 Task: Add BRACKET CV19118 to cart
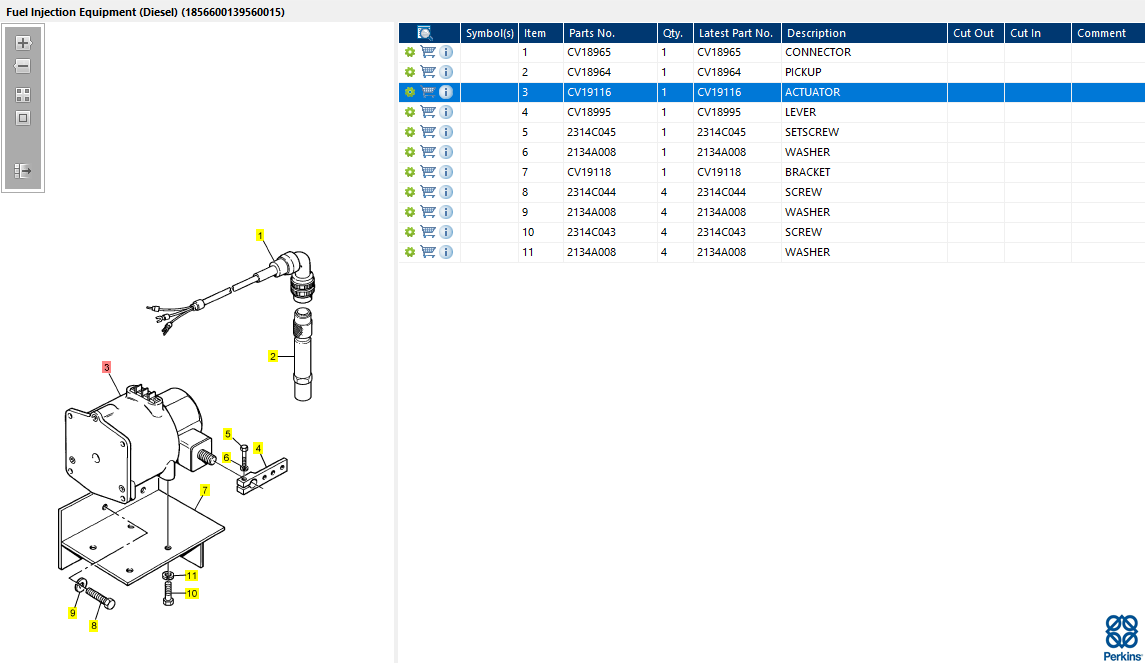coord(429,172)
